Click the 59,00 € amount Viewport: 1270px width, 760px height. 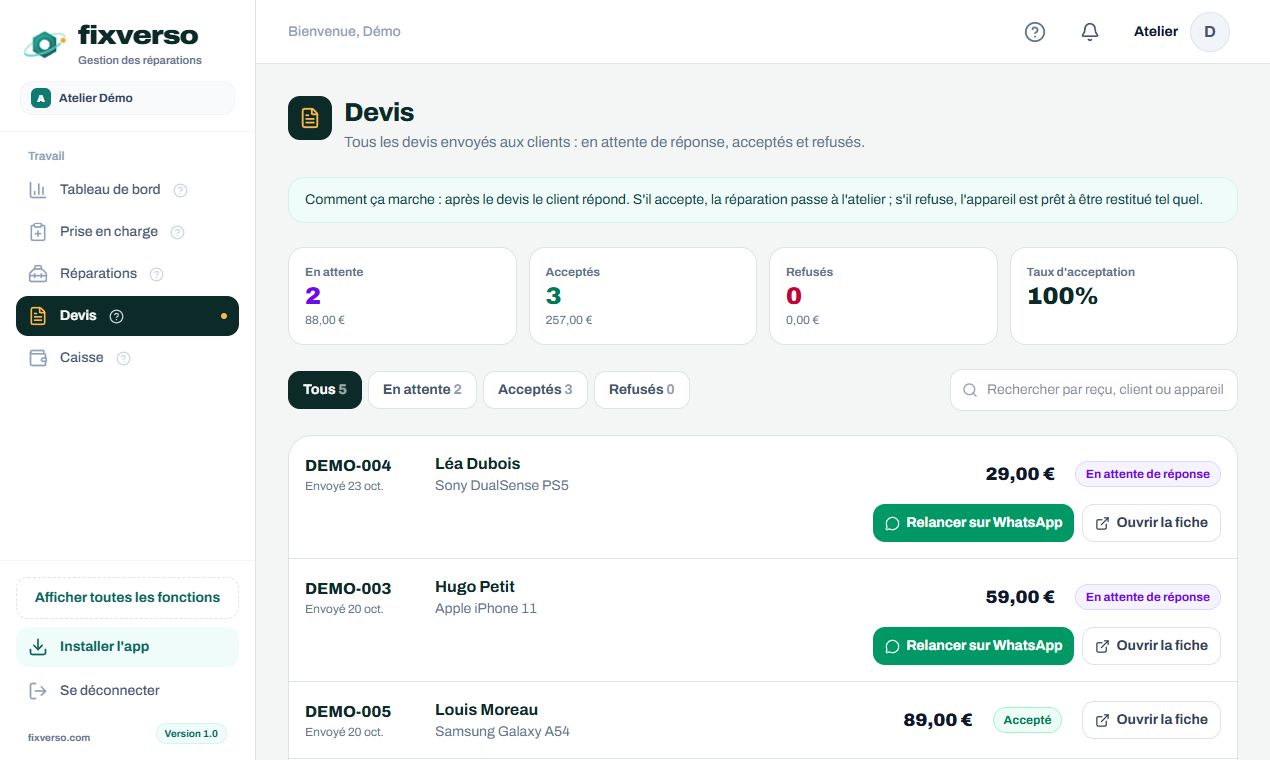point(1020,597)
